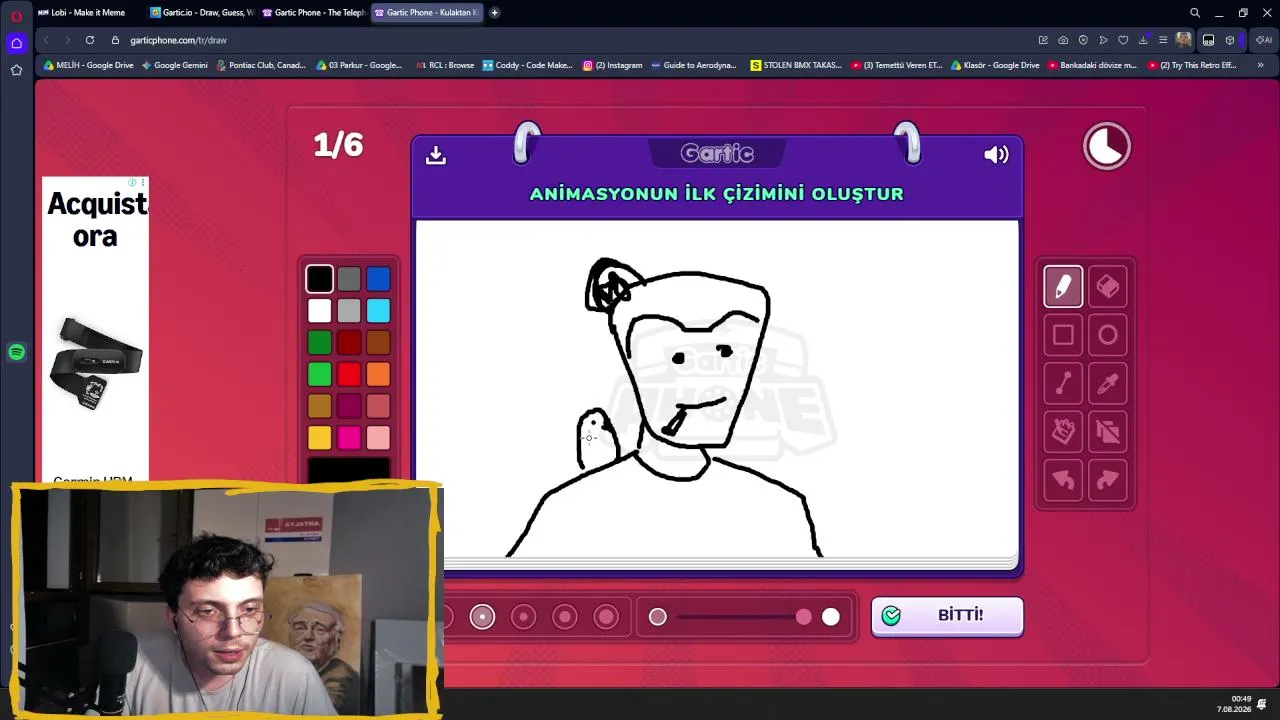
Task: Open the Guide to Aerodyna... bookmark
Action: click(693, 65)
